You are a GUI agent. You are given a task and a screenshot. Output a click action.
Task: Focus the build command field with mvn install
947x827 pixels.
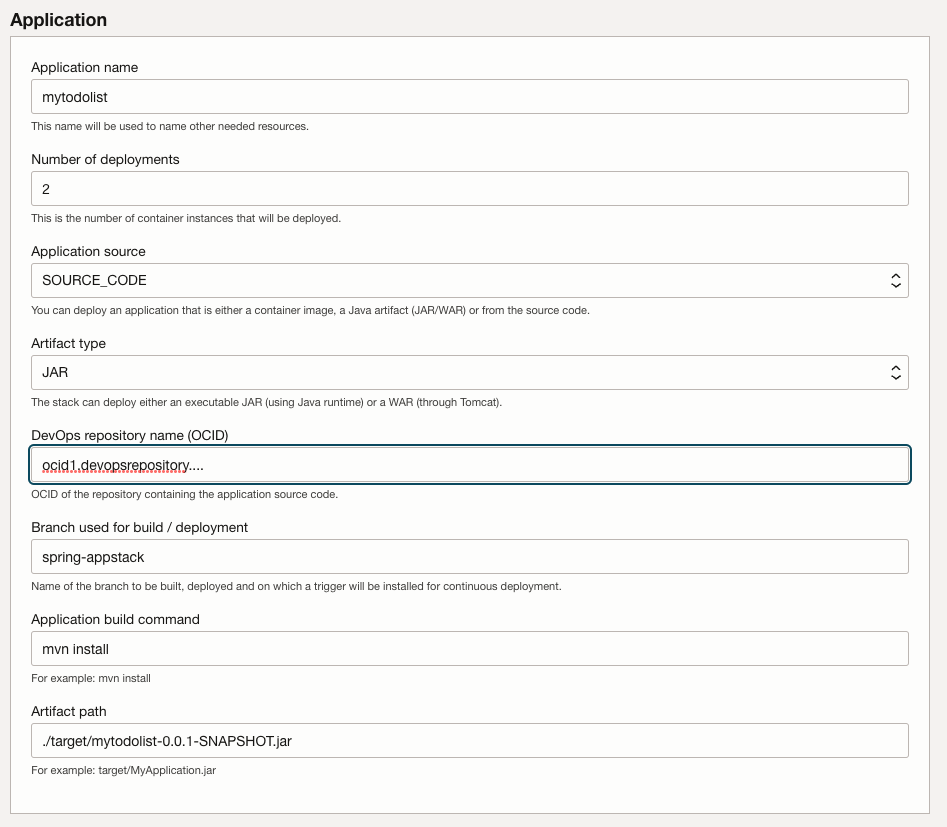[470, 649]
